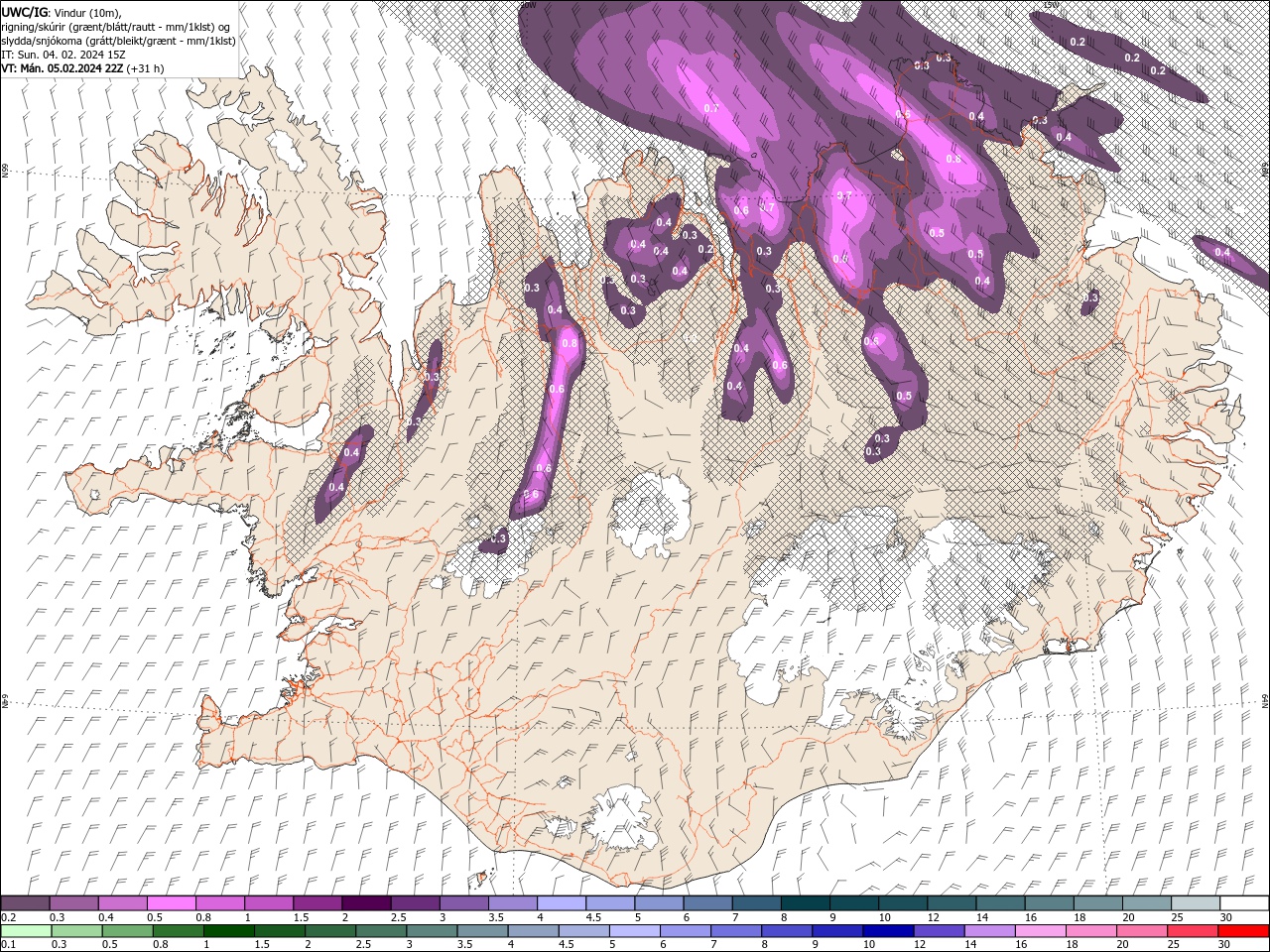Pick bottom-row legend swatch between 25 and 30
Image resolution: width=1270 pixels, height=952 pixels.
(x=1194, y=931)
